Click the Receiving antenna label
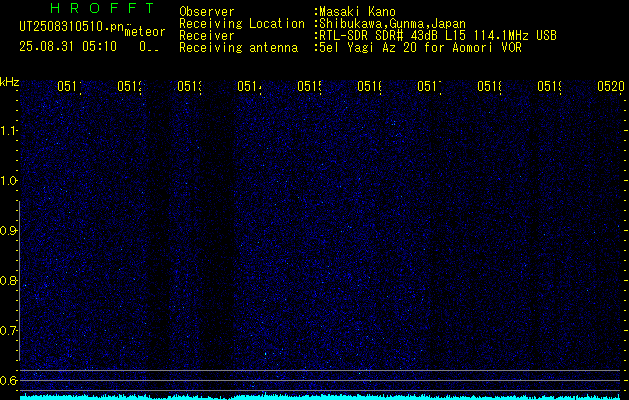Screen dimensions: 629x400 [238, 48]
